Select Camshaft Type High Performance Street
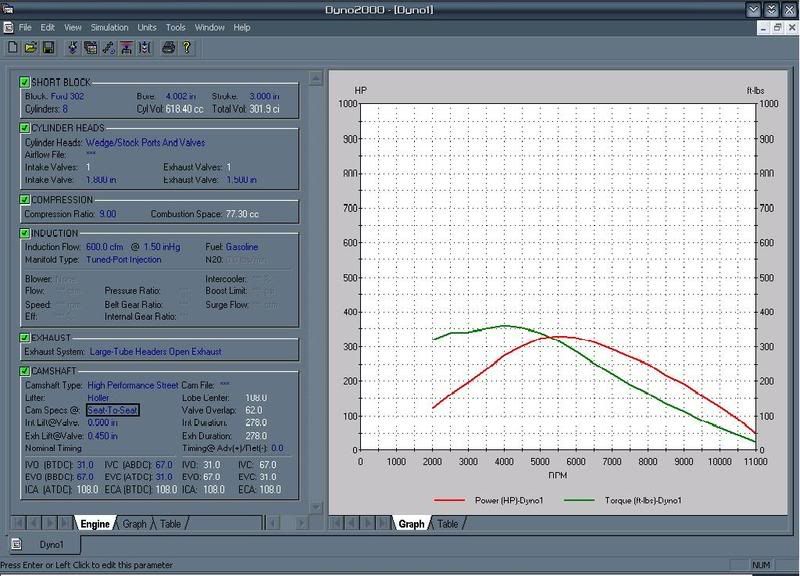The height and width of the screenshot is (576, 800). (x=133, y=385)
